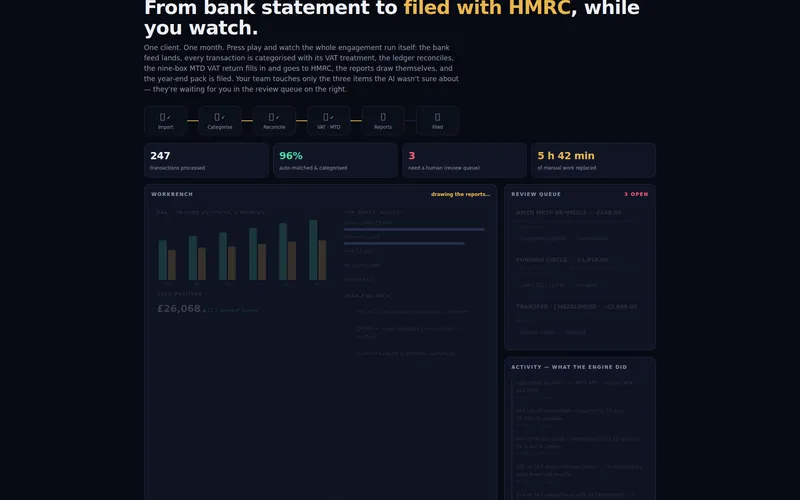Click the 3 need a human card
This screenshot has width=800, height=500.
click(x=464, y=160)
